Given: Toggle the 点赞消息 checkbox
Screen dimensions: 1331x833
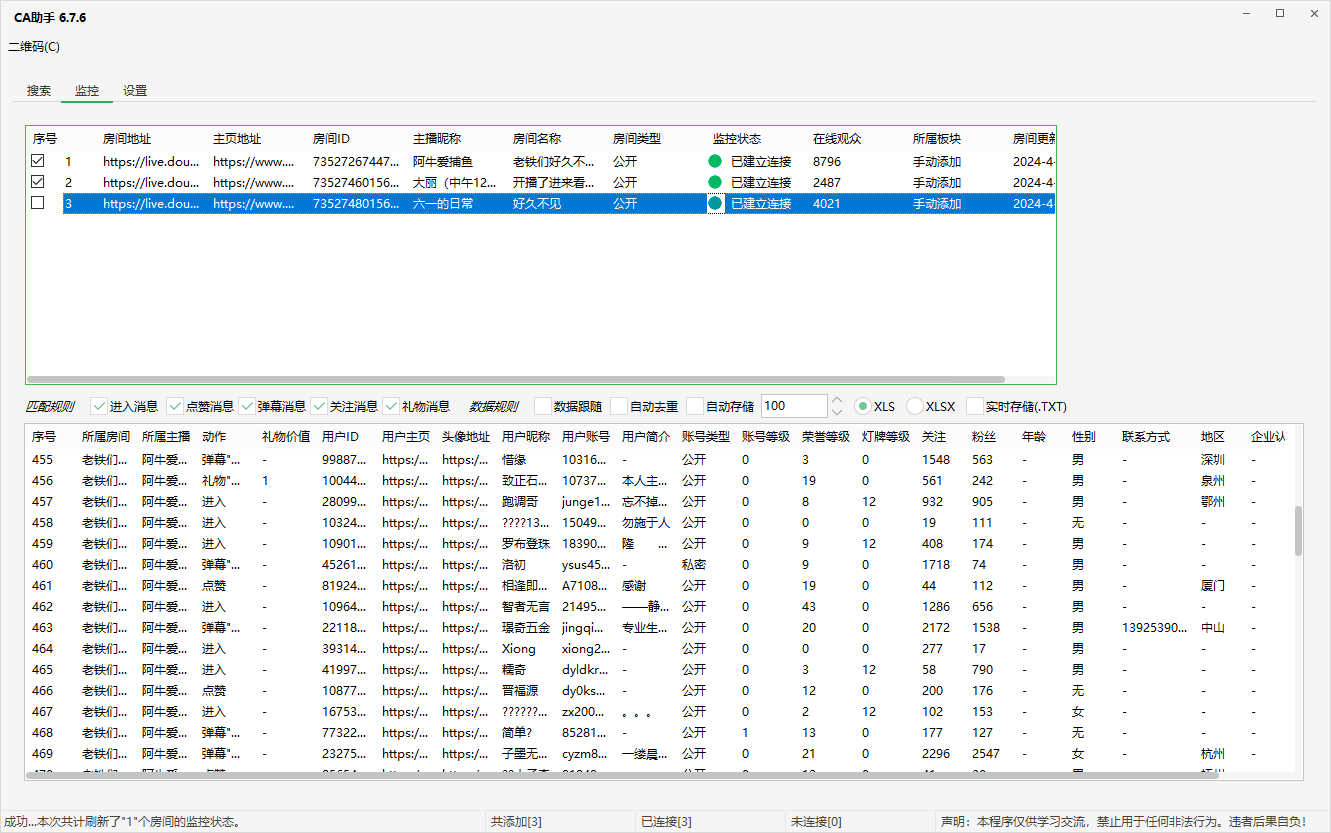Looking at the screenshot, I should [x=175, y=406].
